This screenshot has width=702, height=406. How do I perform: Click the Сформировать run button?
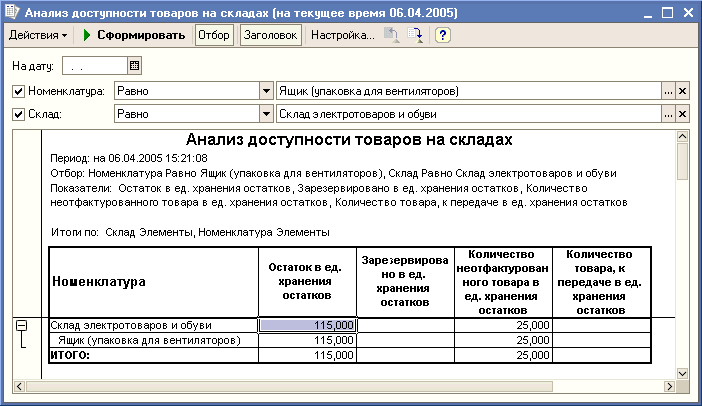pyautogui.click(x=134, y=36)
